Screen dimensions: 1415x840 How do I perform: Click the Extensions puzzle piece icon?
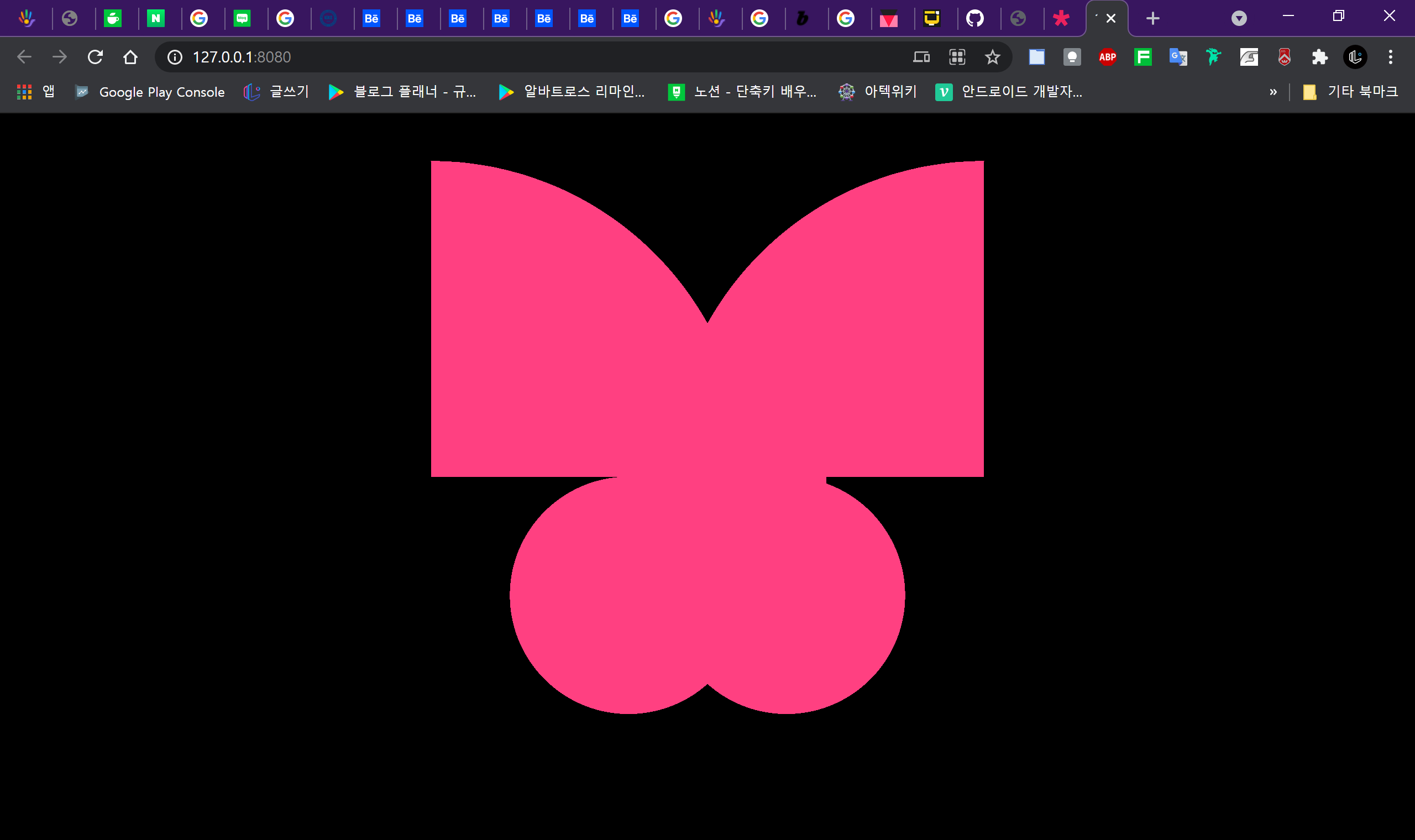[x=1319, y=57]
